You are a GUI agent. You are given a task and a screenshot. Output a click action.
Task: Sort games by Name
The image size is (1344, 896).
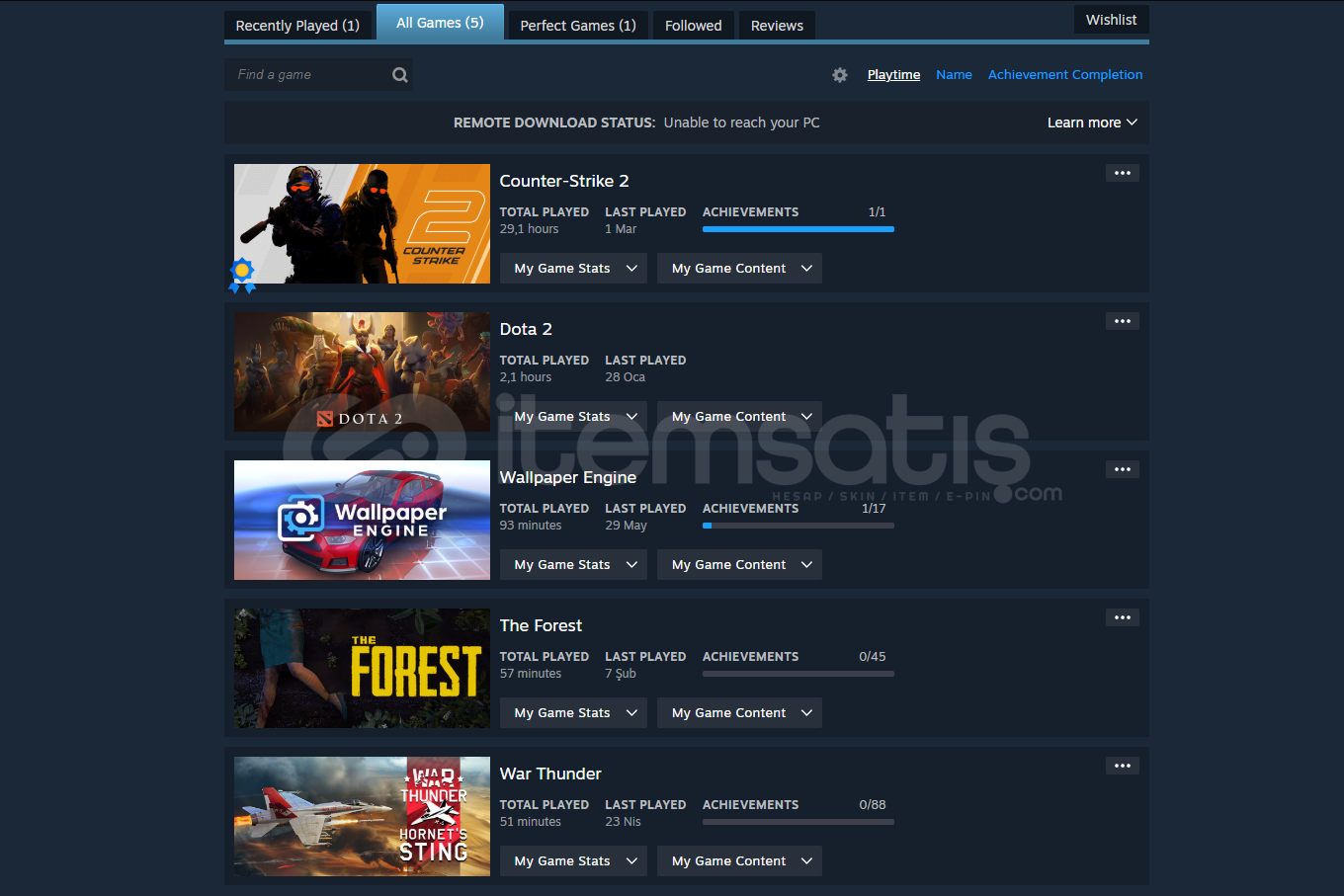(x=954, y=75)
